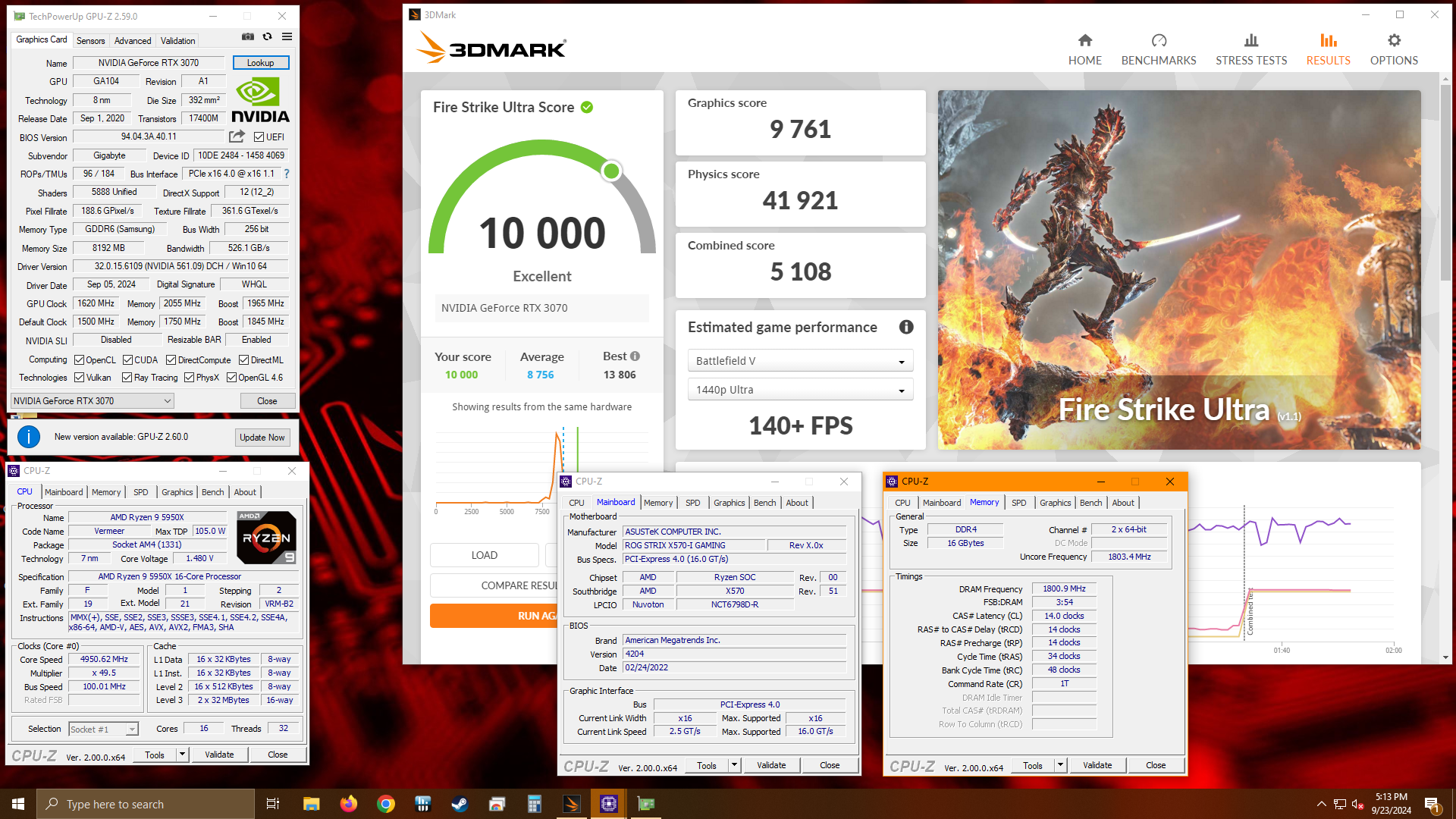Open RESULTS in 3DMark navigation
The height and width of the screenshot is (819, 1456).
[x=1328, y=50]
